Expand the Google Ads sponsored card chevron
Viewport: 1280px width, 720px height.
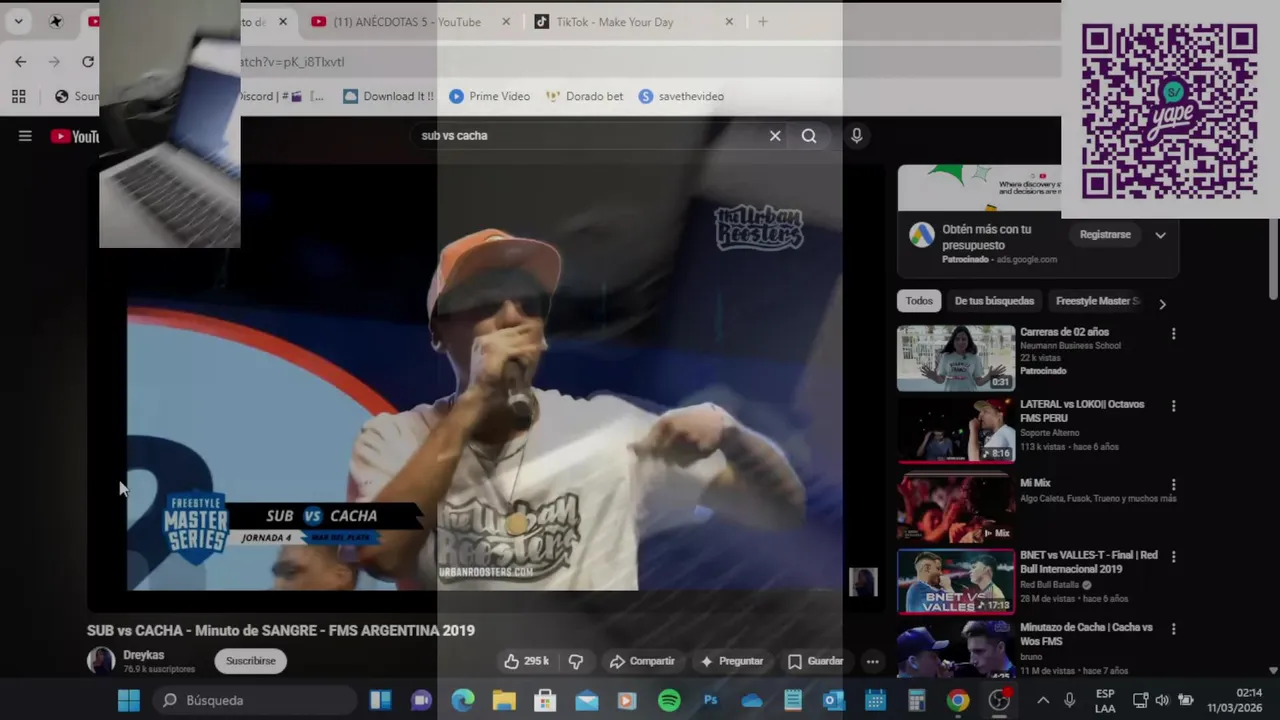1160,235
